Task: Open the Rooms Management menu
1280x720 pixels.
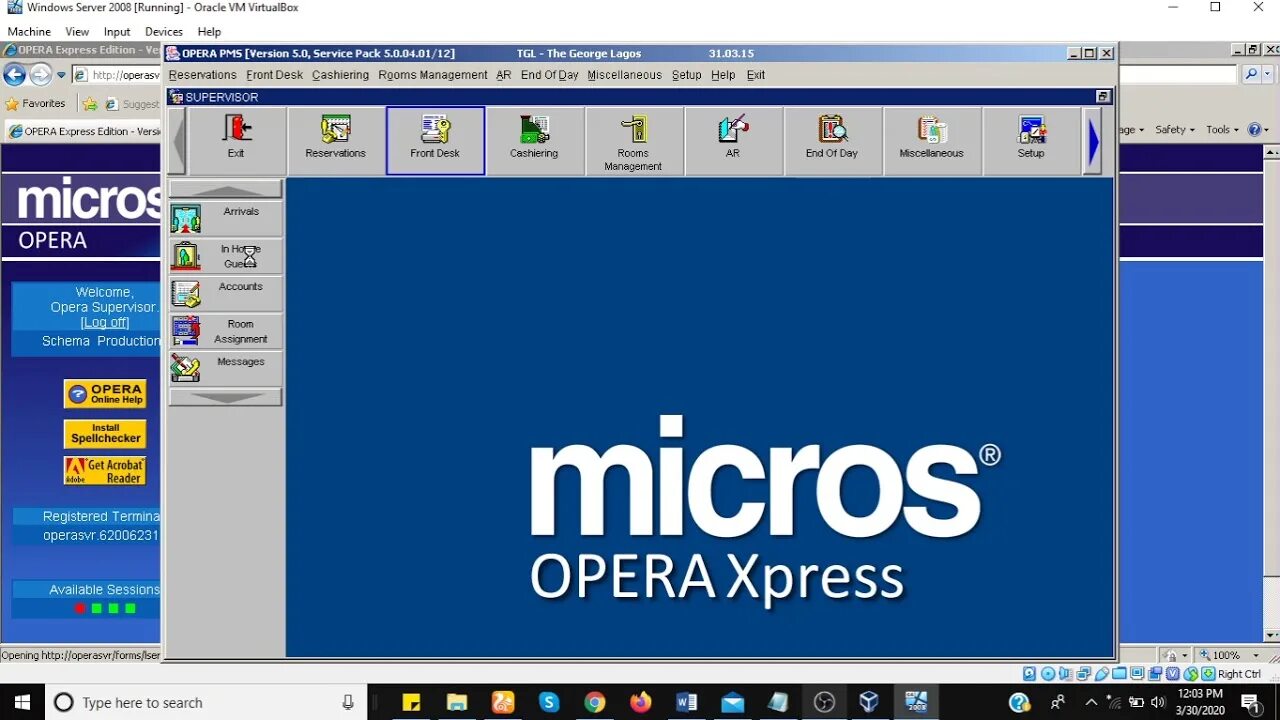Action: [433, 75]
